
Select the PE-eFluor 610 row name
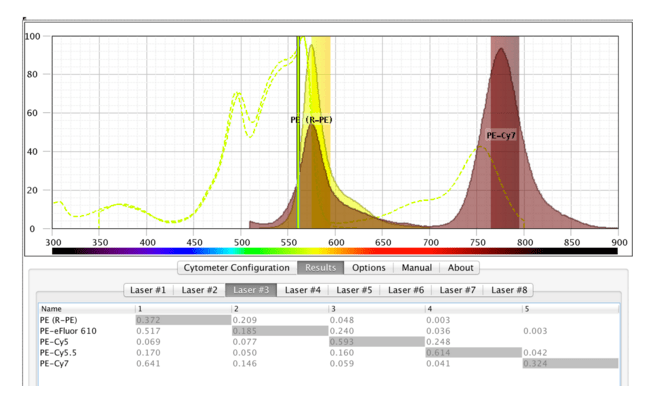[x=68, y=331]
